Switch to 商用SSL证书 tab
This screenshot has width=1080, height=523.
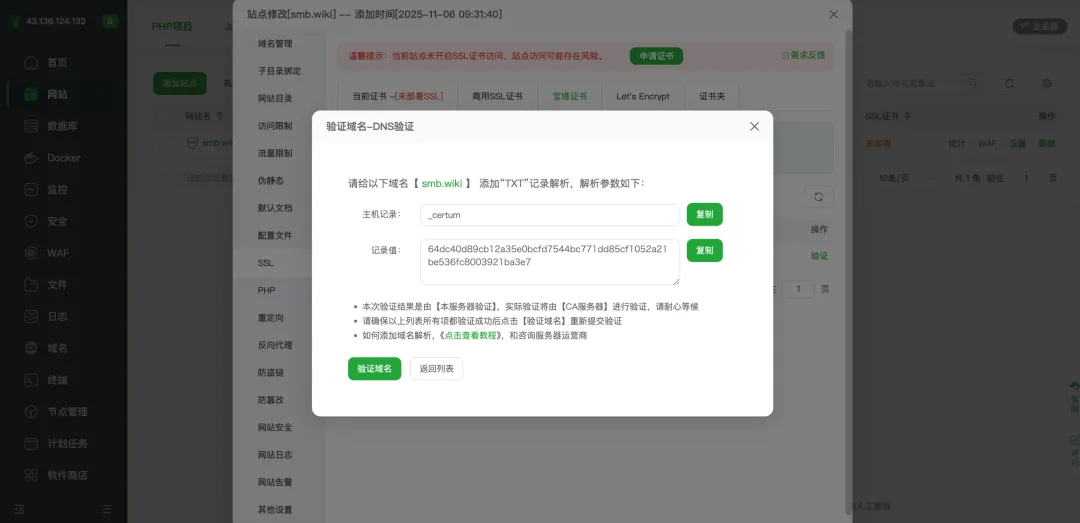tap(497, 96)
